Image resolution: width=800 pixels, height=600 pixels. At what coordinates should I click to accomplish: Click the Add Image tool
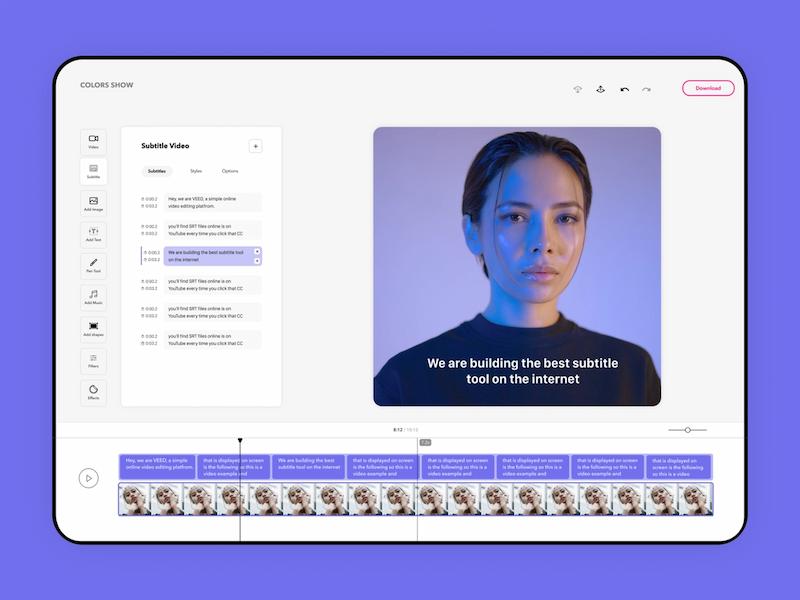pyautogui.click(x=93, y=203)
